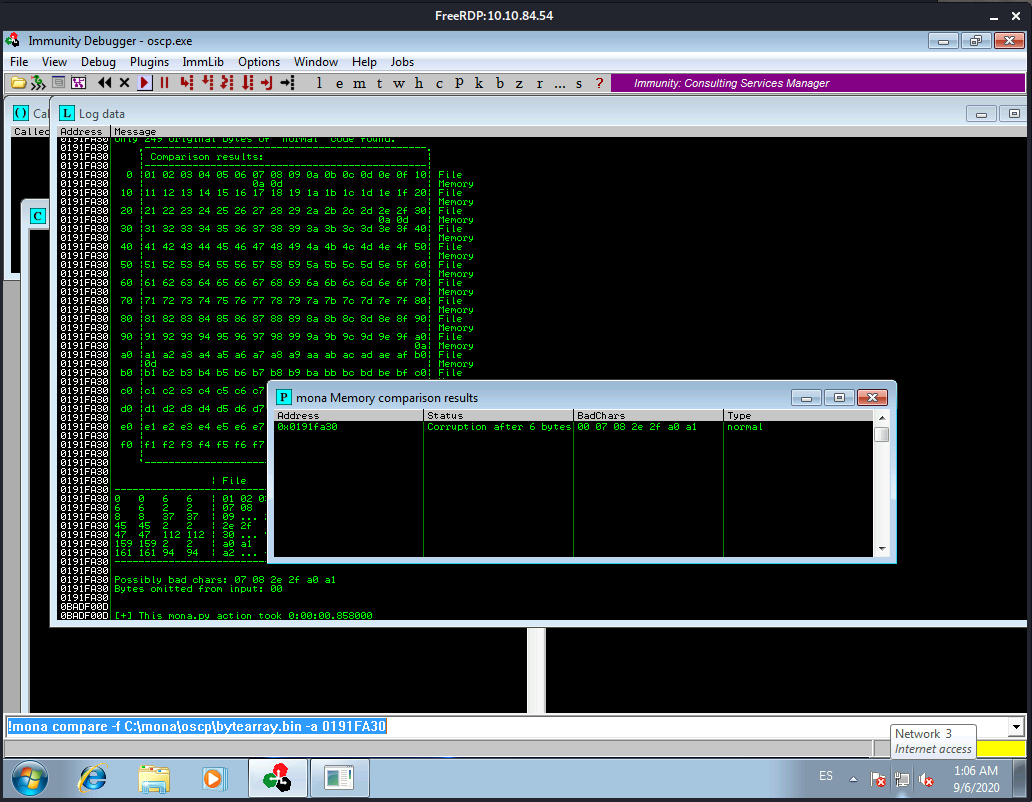Show patches with the 'P' button
Image resolution: width=1032 pixels, height=802 pixels.
coord(459,83)
